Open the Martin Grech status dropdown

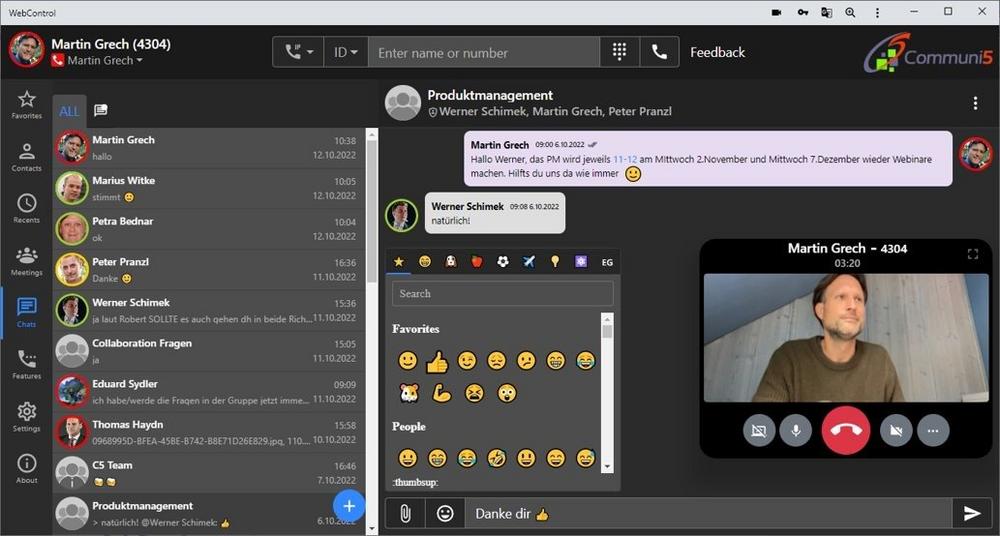(x=104, y=61)
